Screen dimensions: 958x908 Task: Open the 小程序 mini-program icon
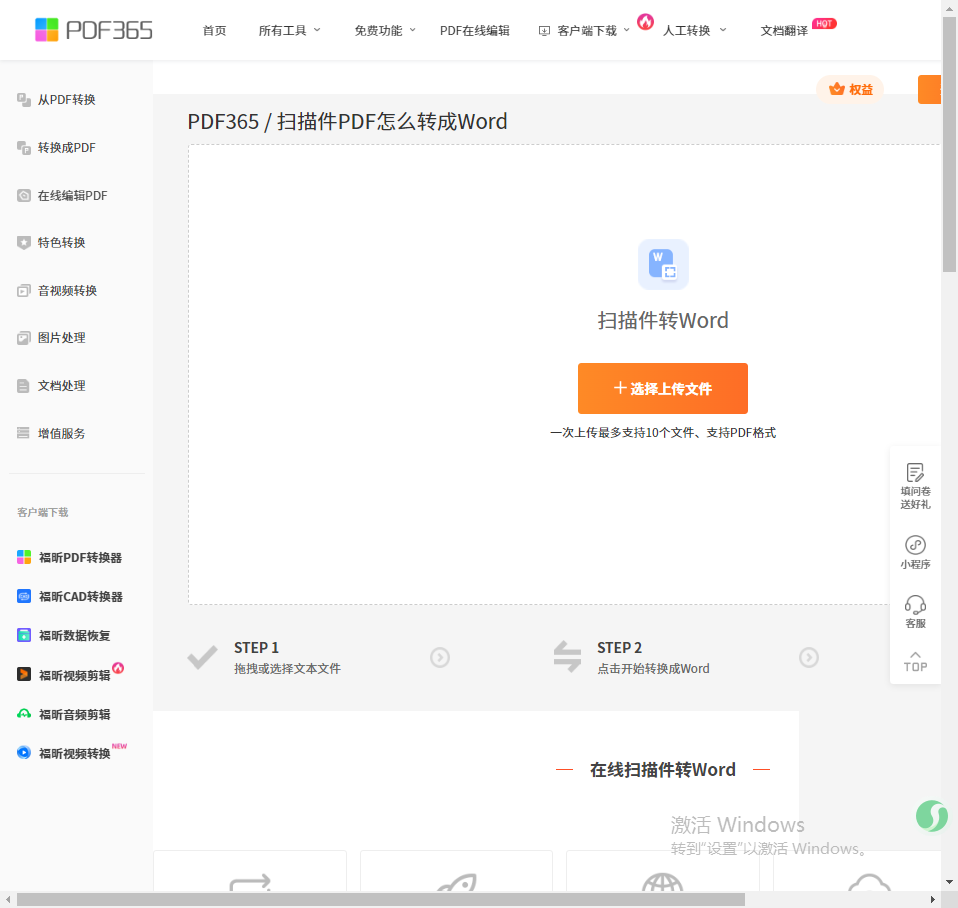coord(915,545)
